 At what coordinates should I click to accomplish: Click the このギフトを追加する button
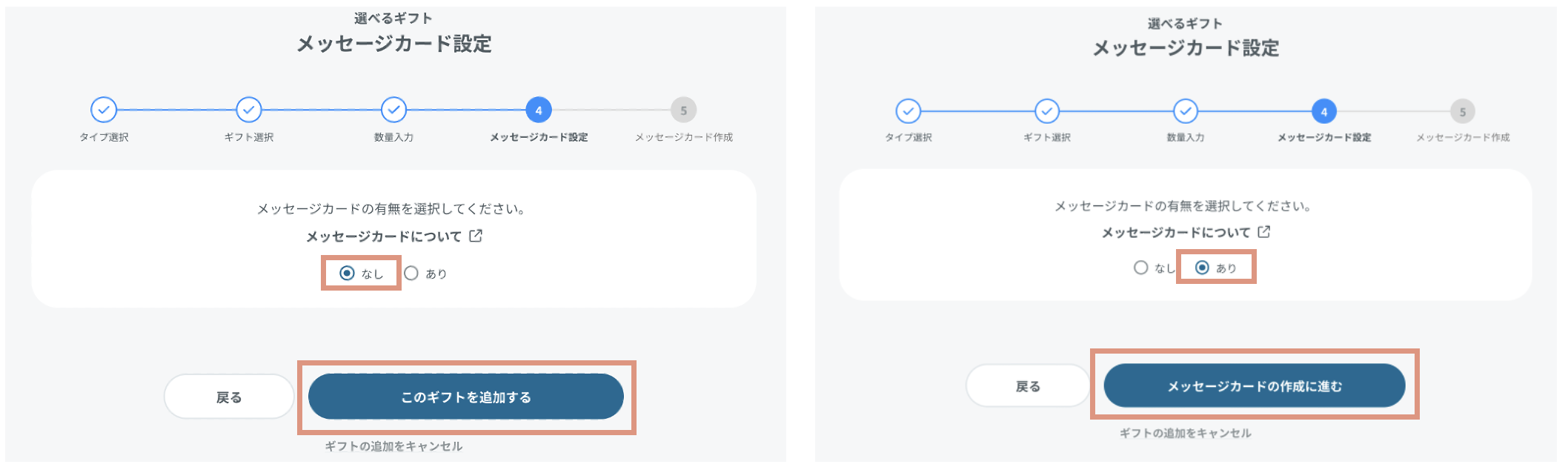pos(466,397)
